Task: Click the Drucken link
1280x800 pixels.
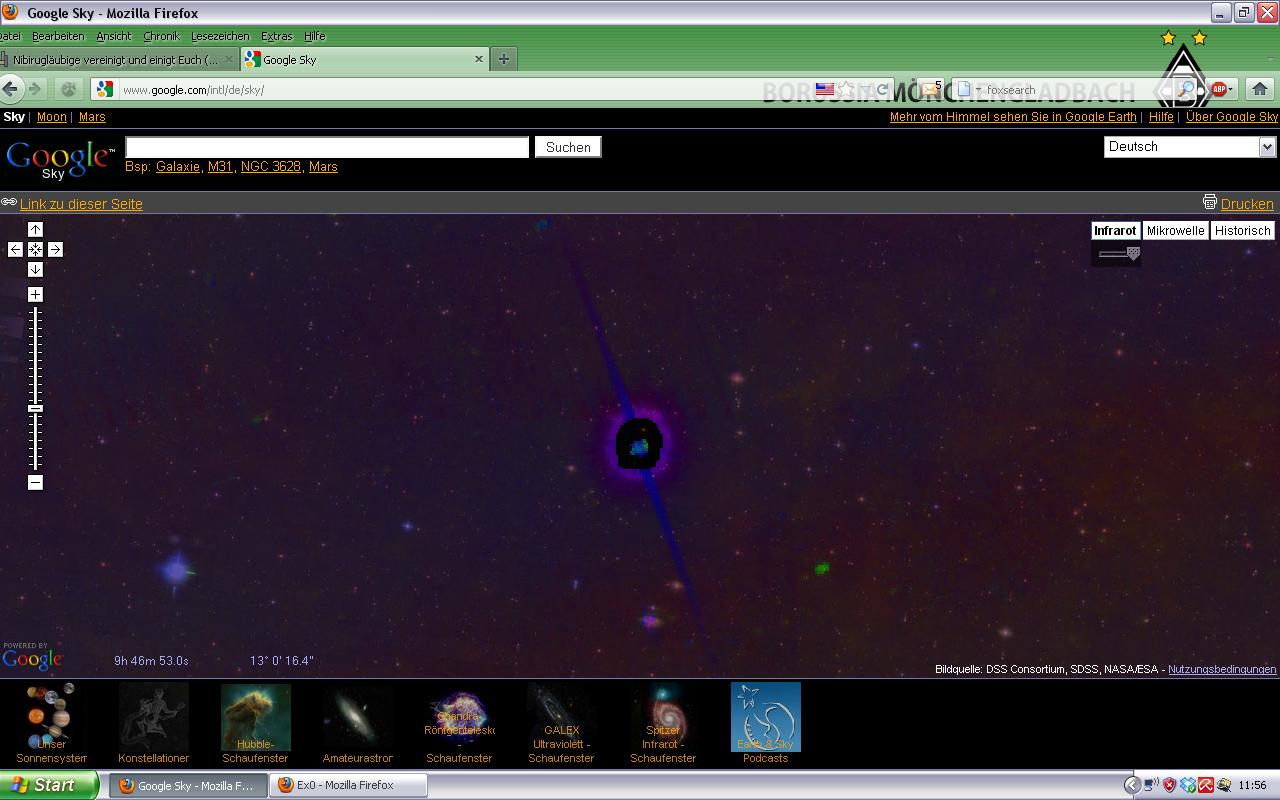Action: coord(1247,204)
